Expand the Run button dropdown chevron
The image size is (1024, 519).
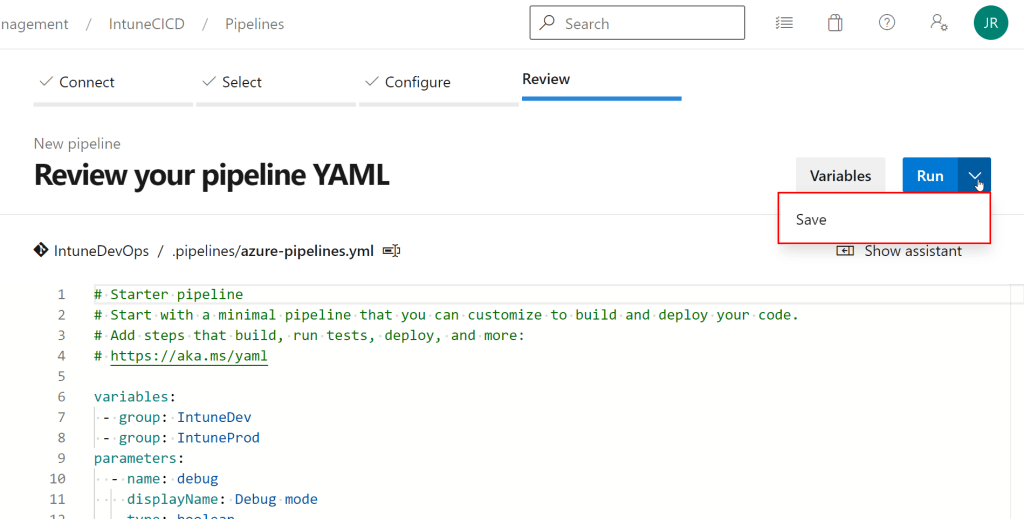click(x=975, y=176)
